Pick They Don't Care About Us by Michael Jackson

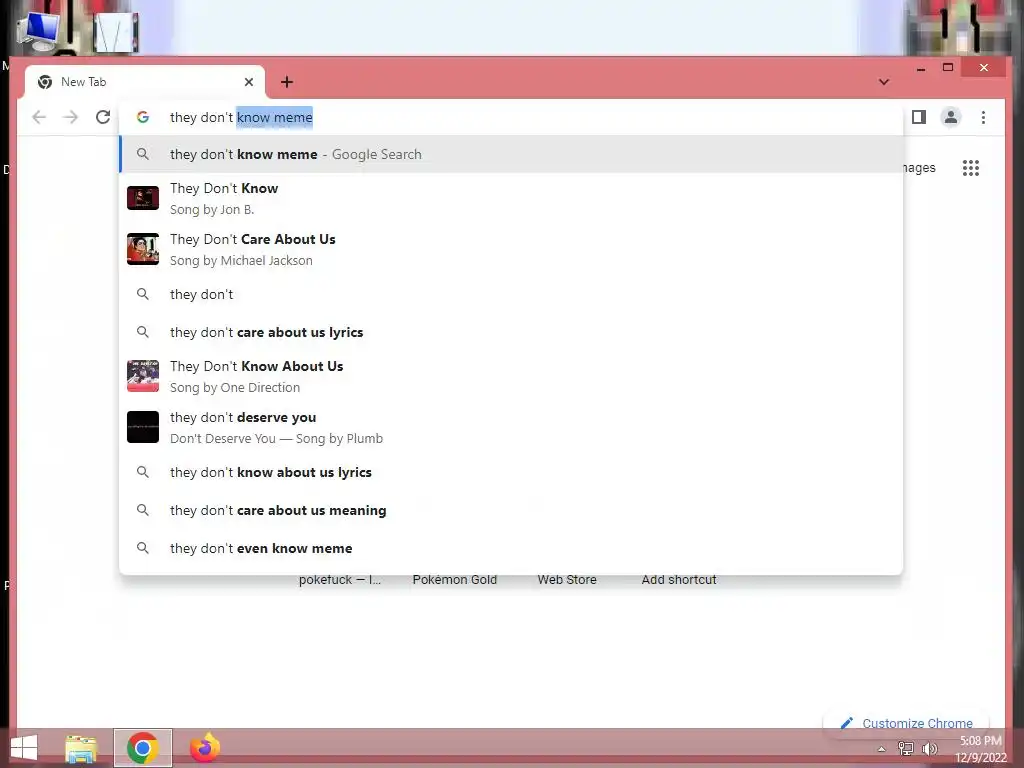pyautogui.click(x=511, y=249)
